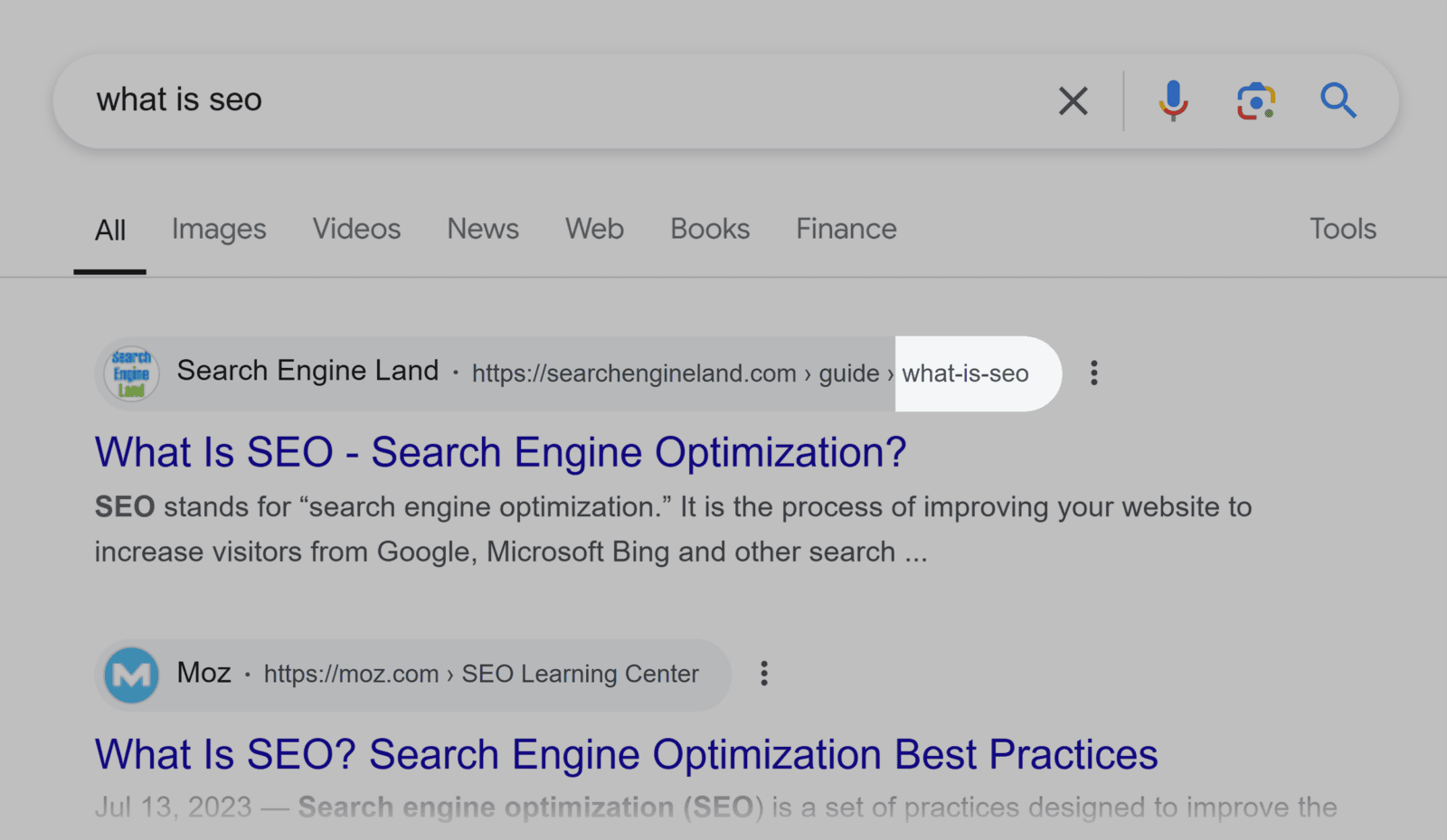Switch to the Videos tab
This screenshot has width=1447, height=840.
click(356, 229)
